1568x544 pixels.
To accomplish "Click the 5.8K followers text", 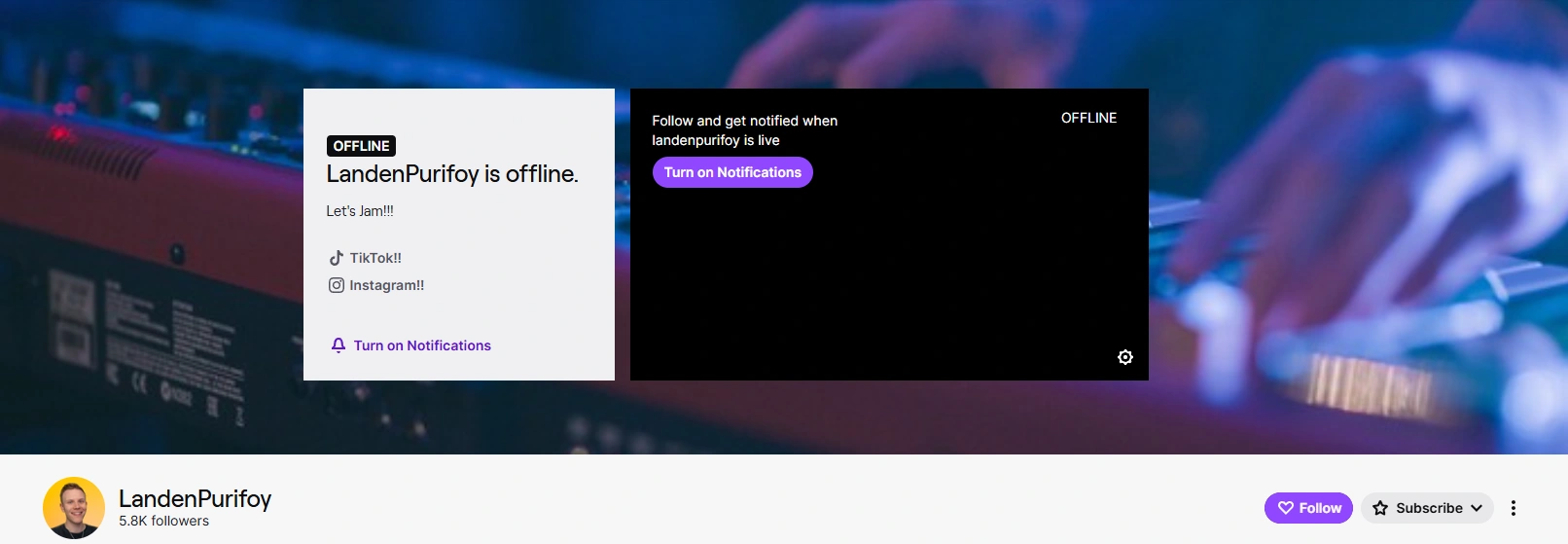I will 164,521.
